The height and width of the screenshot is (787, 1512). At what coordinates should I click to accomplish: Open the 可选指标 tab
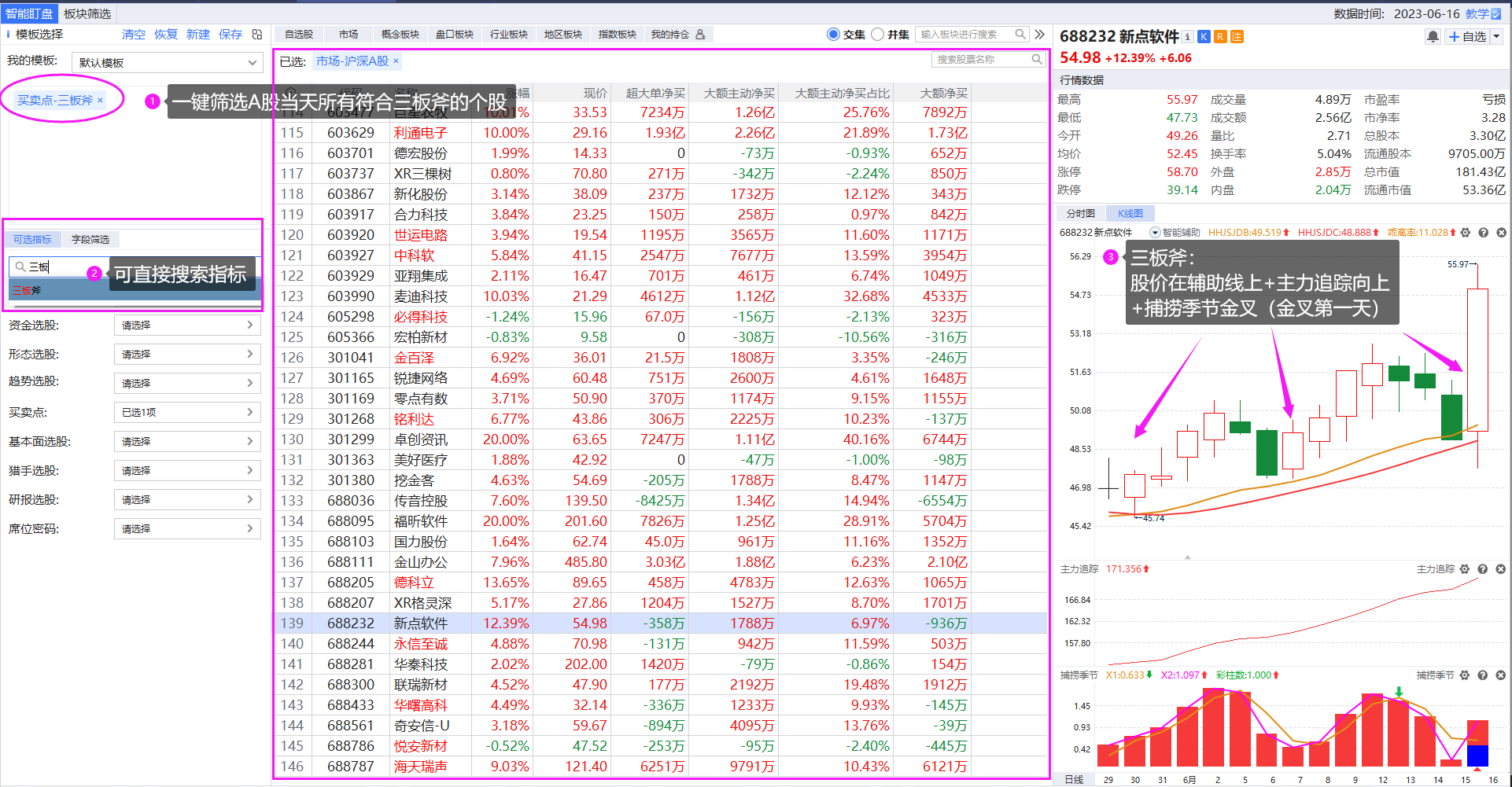(x=32, y=240)
